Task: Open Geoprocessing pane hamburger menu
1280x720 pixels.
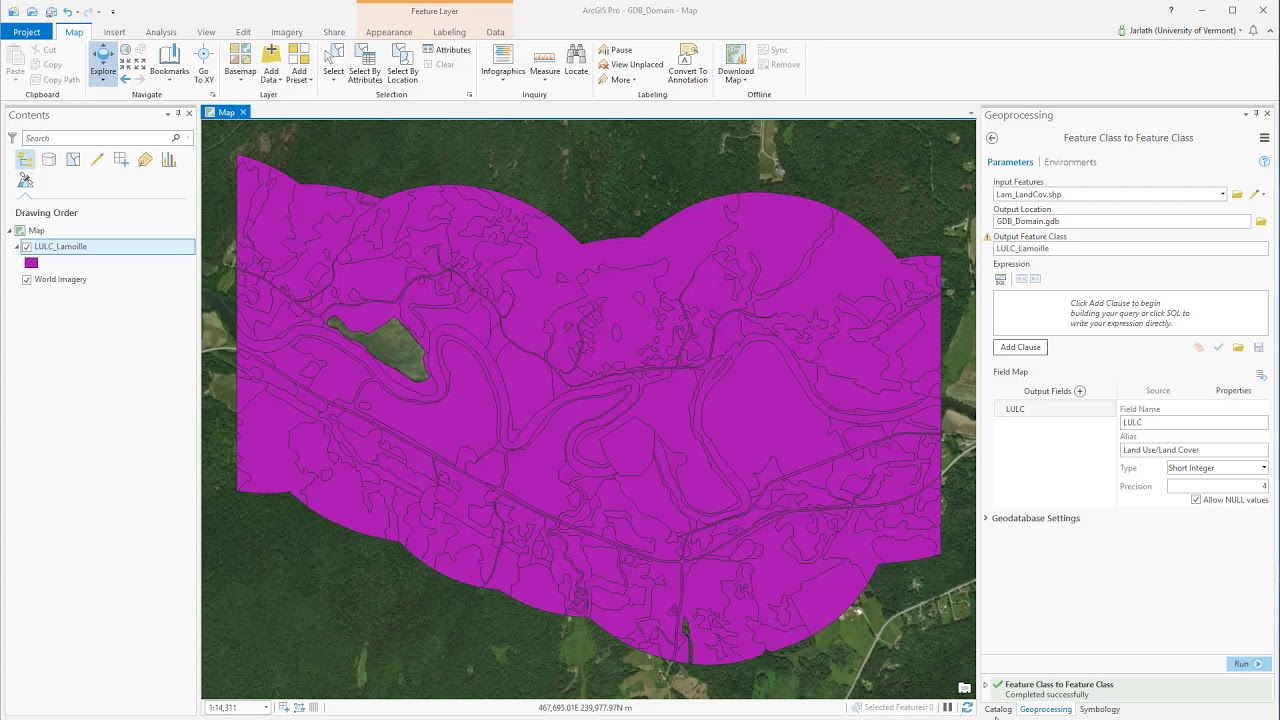Action: pos(1264,138)
